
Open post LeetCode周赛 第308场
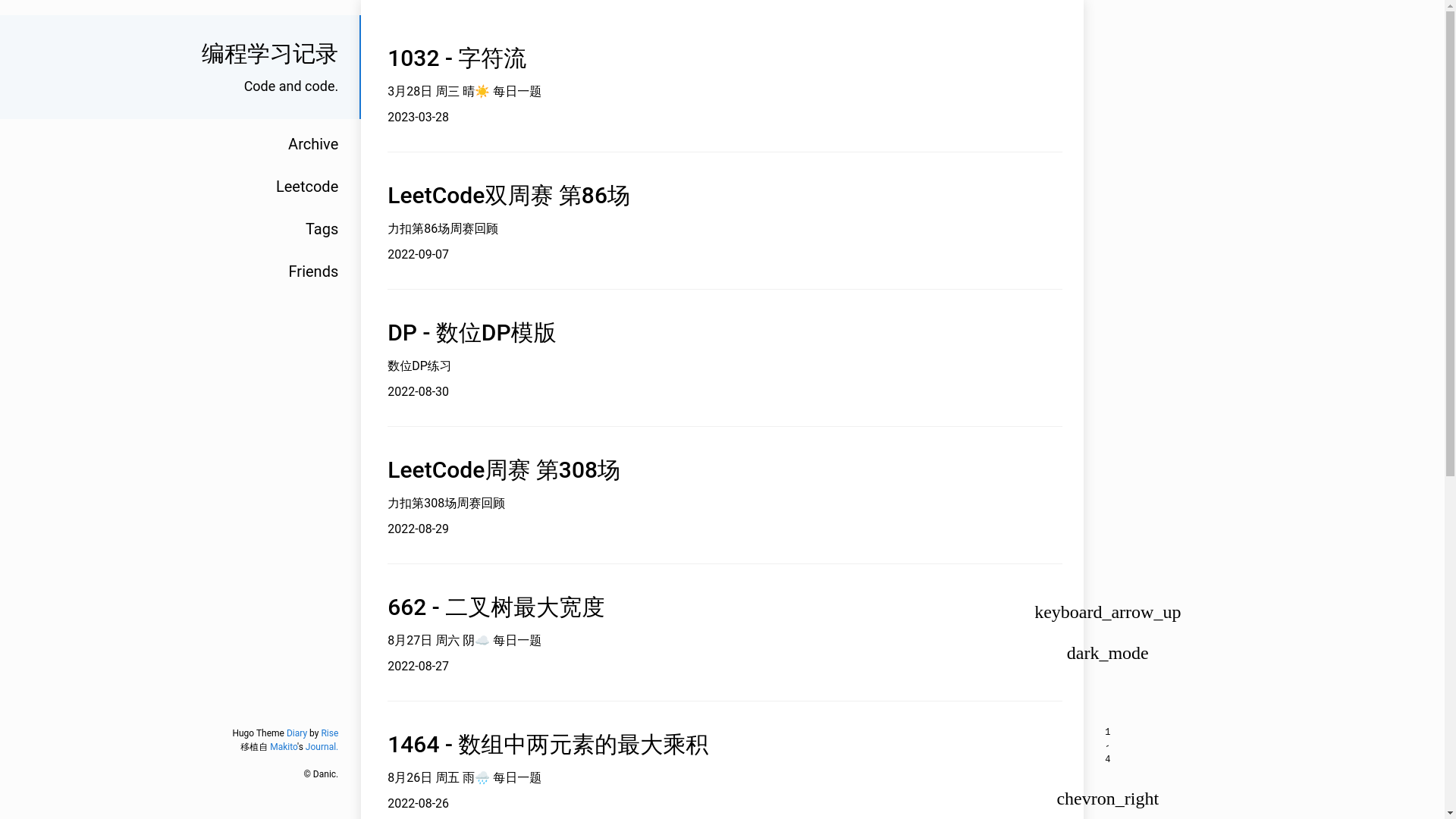(504, 470)
